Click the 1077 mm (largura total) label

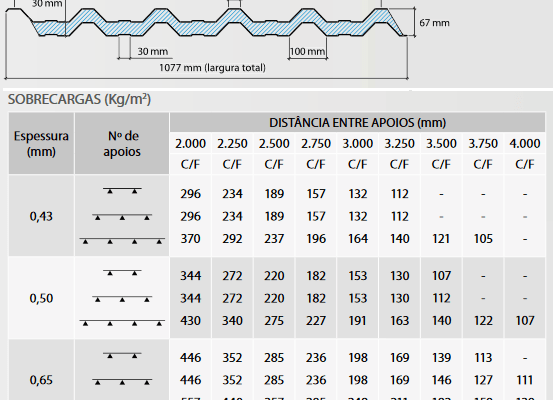pyautogui.click(x=212, y=67)
